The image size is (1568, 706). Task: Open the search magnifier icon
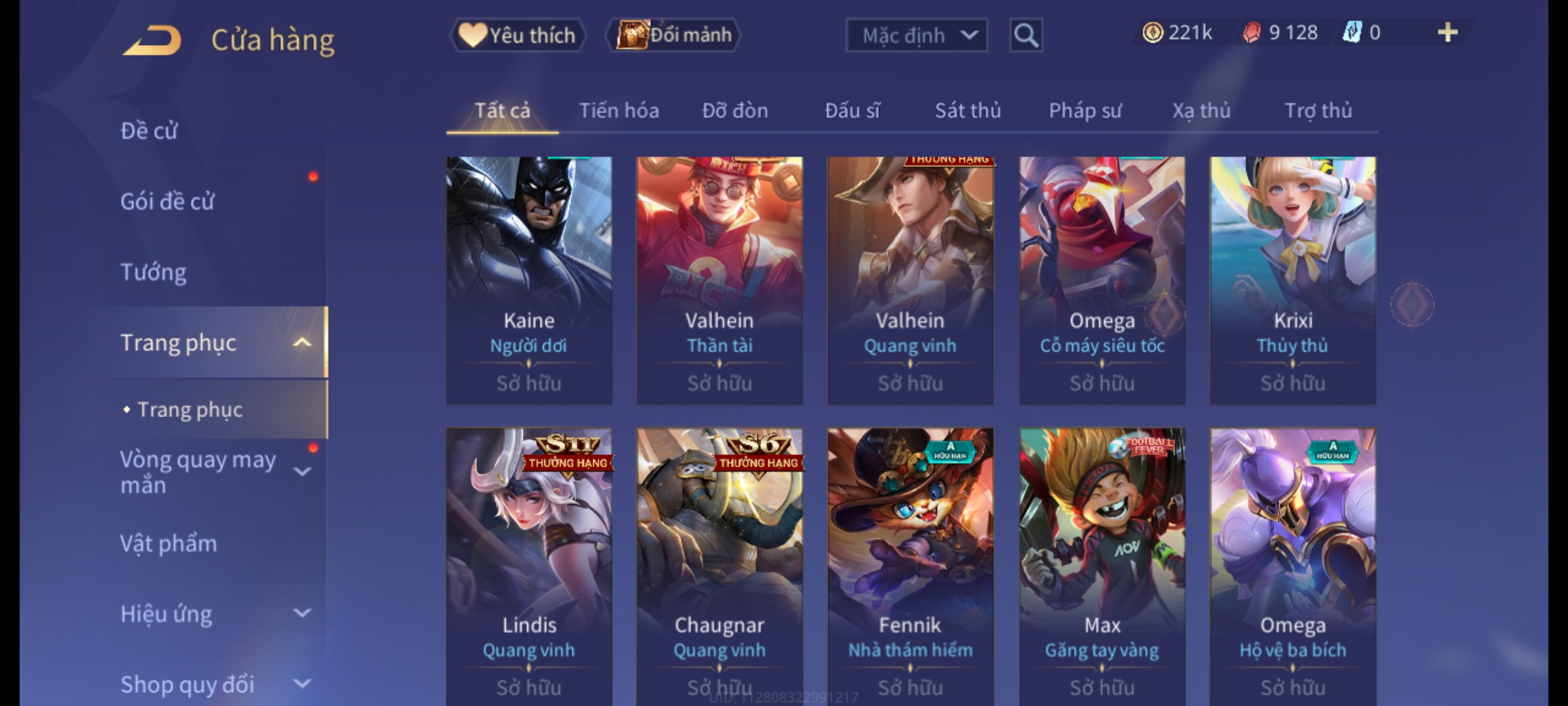click(x=1026, y=35)
